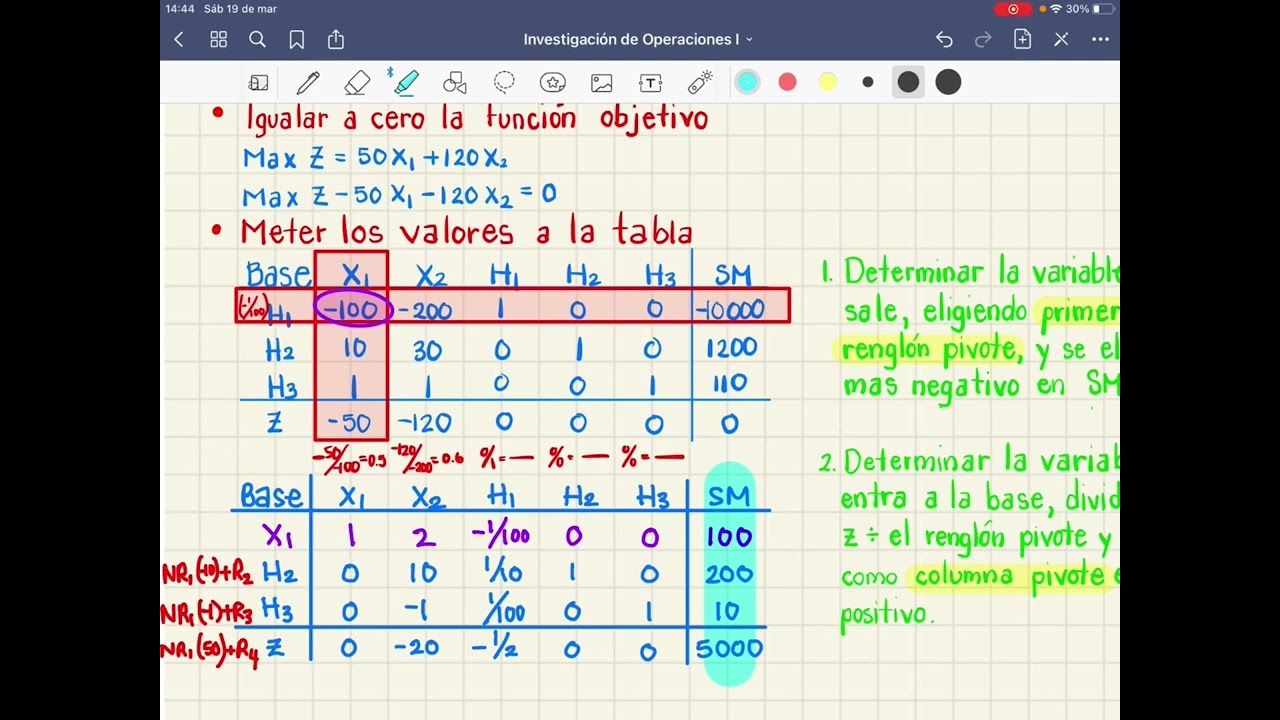
Task: Open the page thumbnails grid view
Action: pyautogui.click(x=218, y=40)
